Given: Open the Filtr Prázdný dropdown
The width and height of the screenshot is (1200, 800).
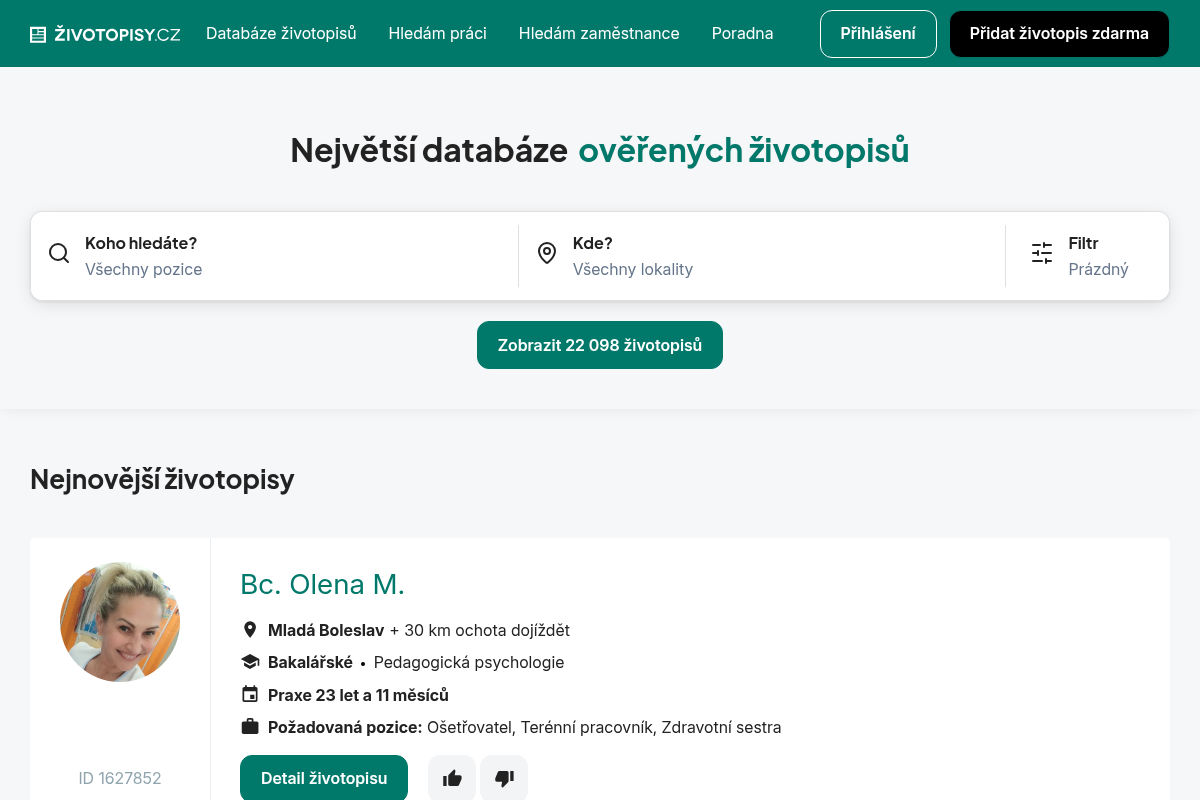Looking at the screenshot, I should [x=1088, y=256].
